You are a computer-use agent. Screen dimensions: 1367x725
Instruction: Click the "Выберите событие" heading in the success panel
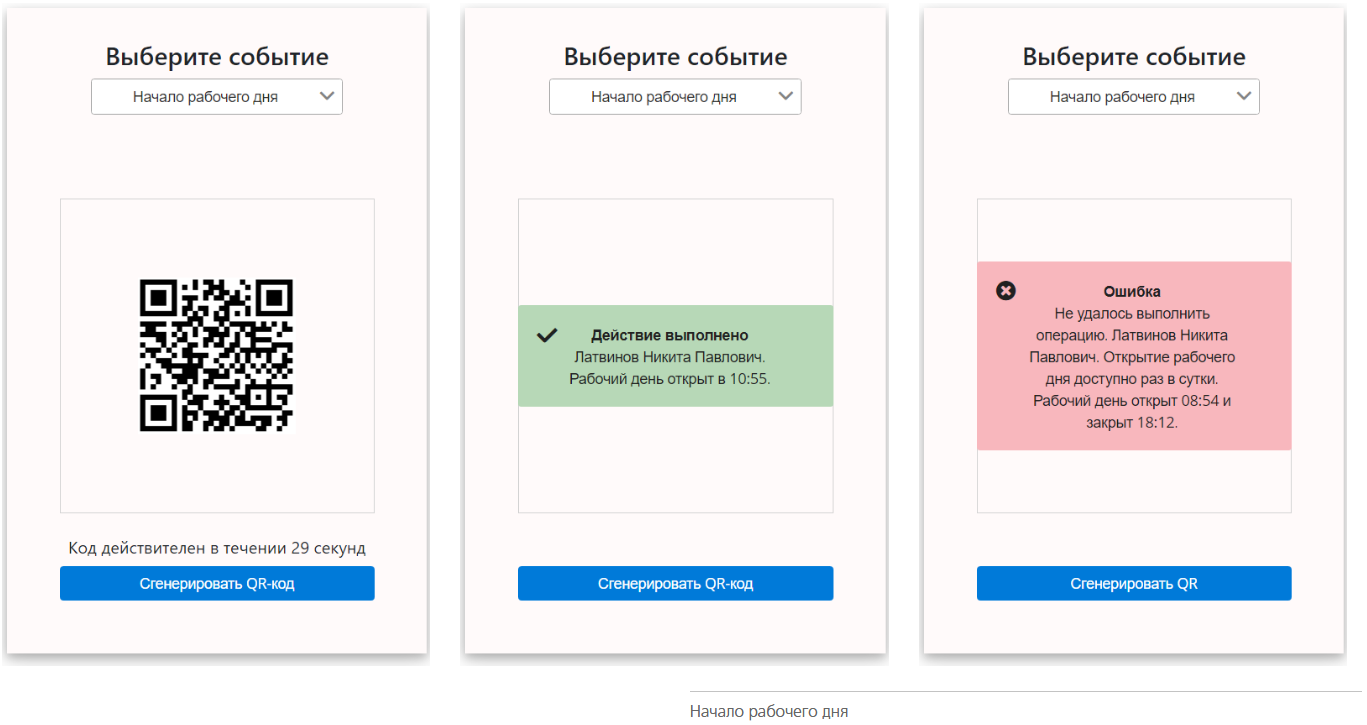(x=675, y=56)
